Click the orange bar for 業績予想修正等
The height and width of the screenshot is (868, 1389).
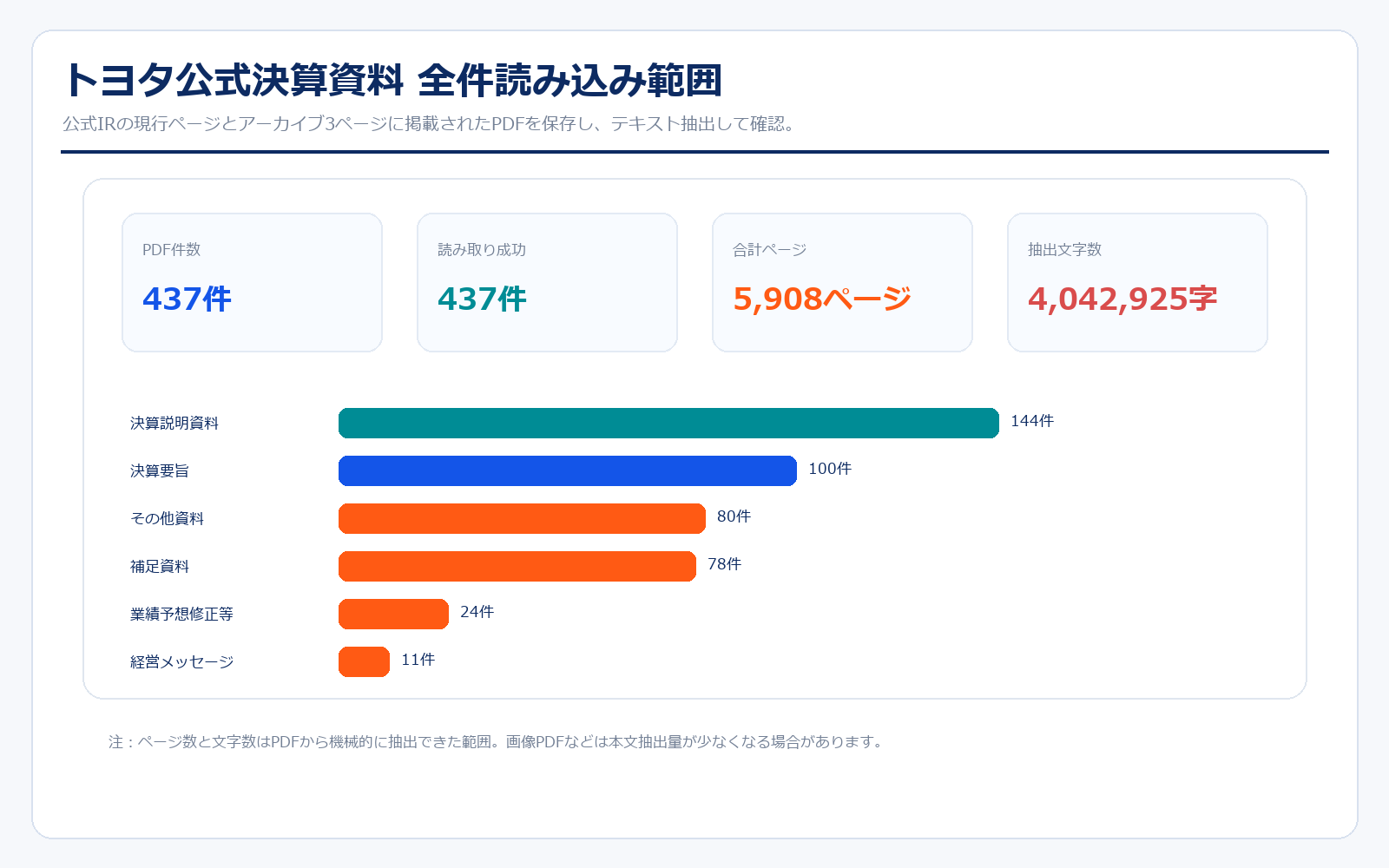point(393,614)
